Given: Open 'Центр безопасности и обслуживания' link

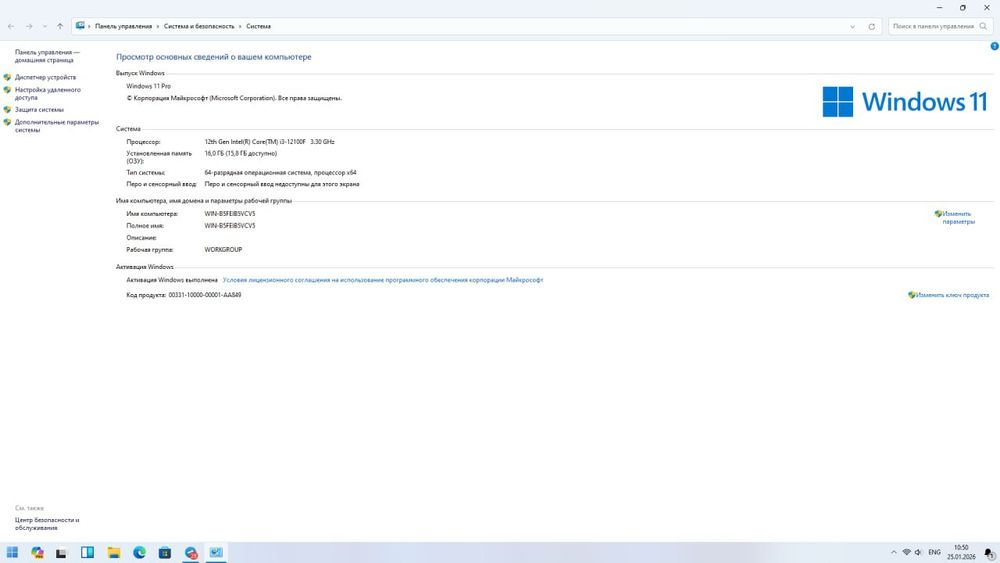Looking at the screenshot, I should point(47,524).
